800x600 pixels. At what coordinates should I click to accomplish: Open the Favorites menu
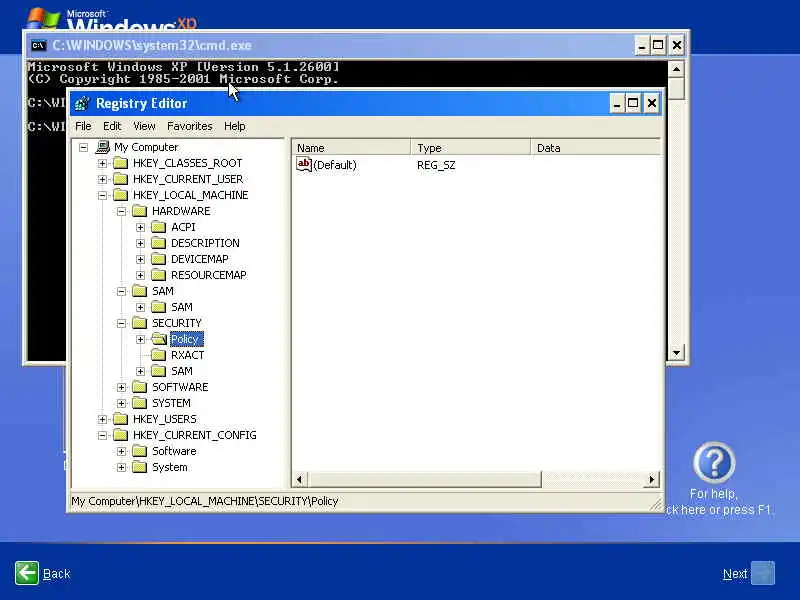click(190, 126)
